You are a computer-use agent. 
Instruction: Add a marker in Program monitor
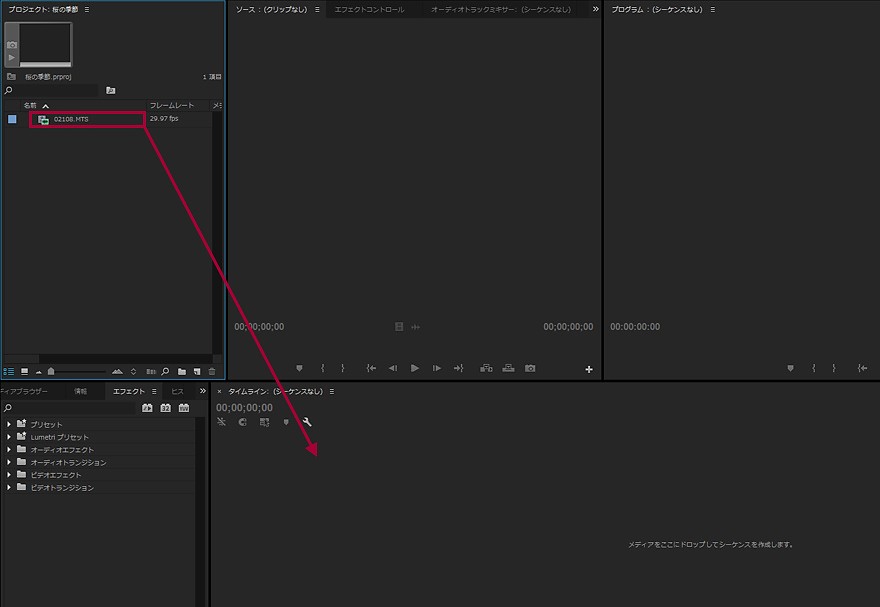tap(790, 369)
